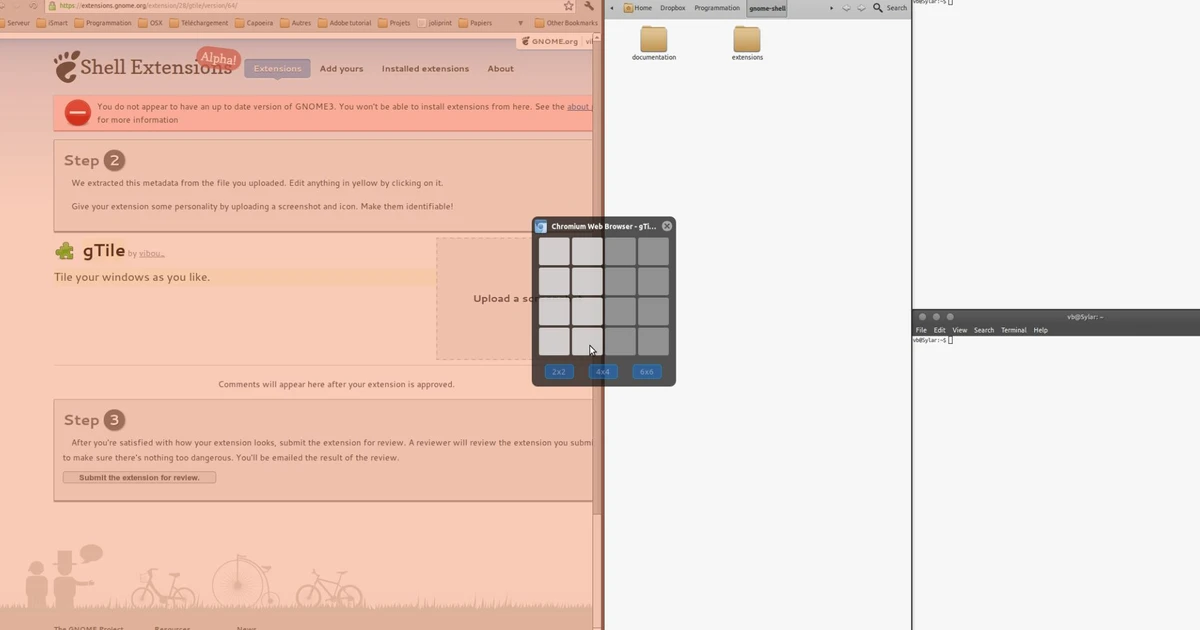
Task: Click Submit the extension for review
Action: (x=138, y=477)
